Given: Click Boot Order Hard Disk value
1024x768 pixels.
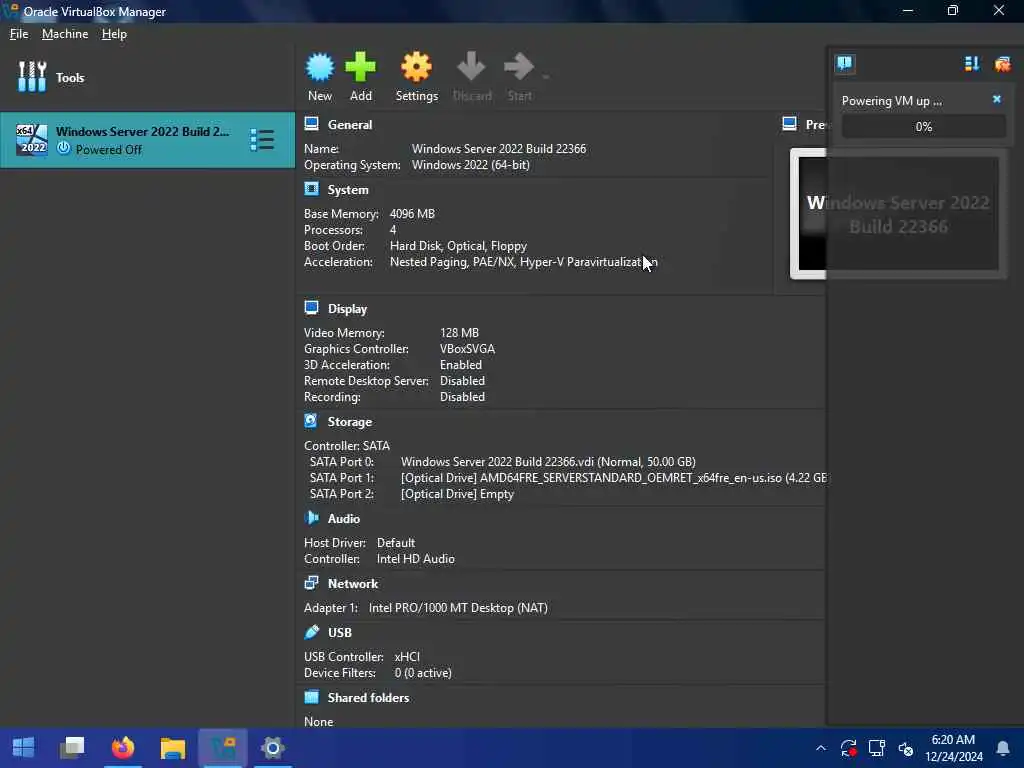Looking at the screenshot, I should pos(458,246).
